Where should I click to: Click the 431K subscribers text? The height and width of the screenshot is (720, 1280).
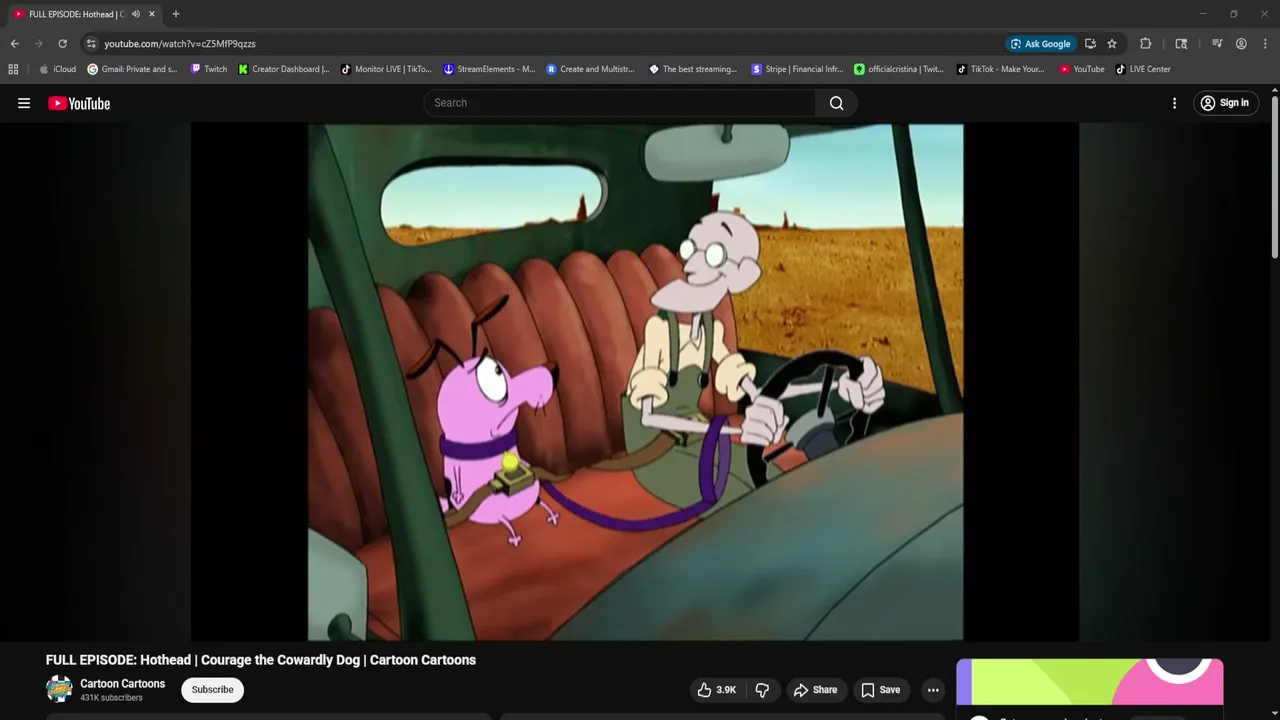point(111,698)
